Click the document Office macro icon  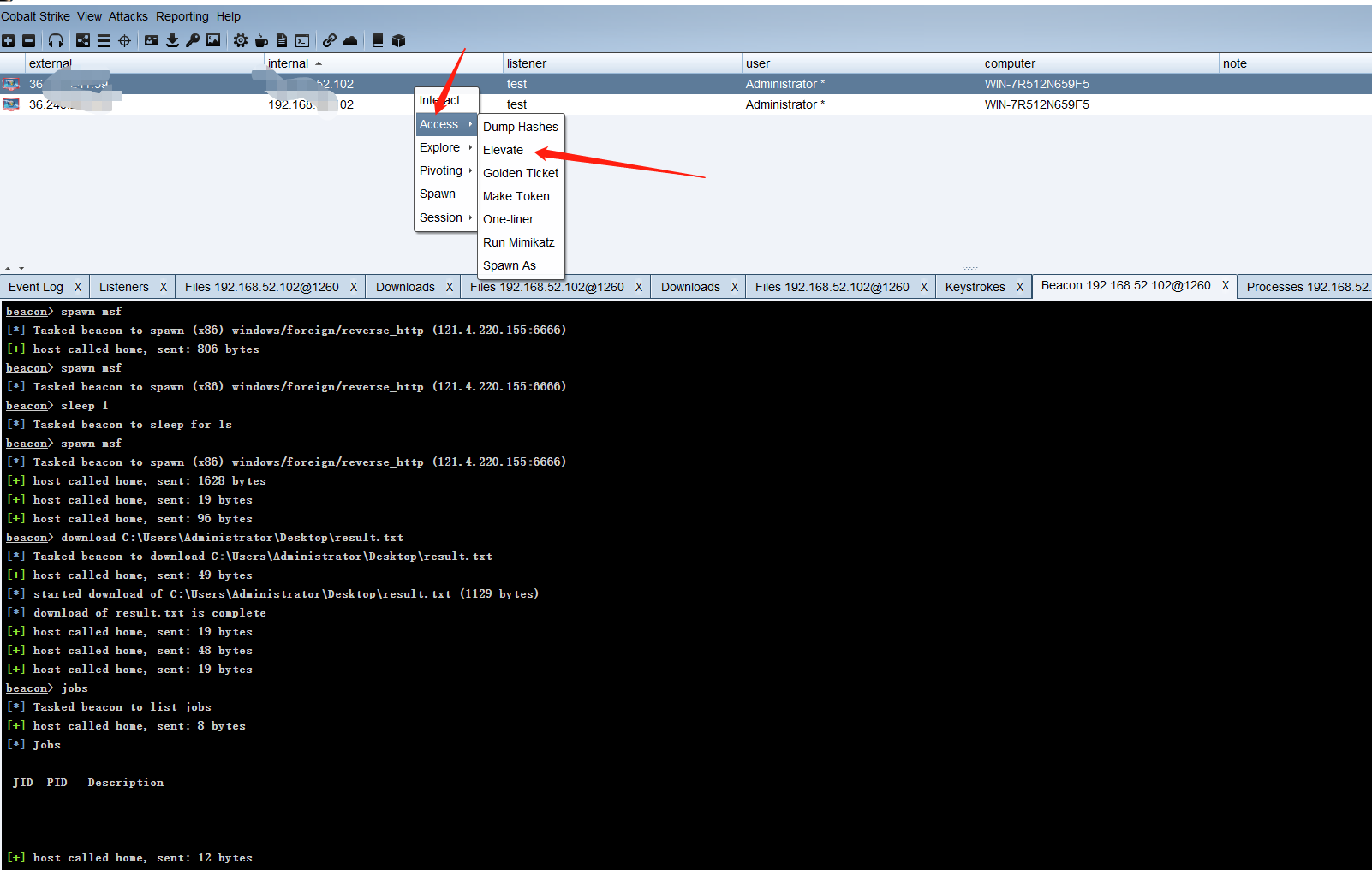[282, 40]
